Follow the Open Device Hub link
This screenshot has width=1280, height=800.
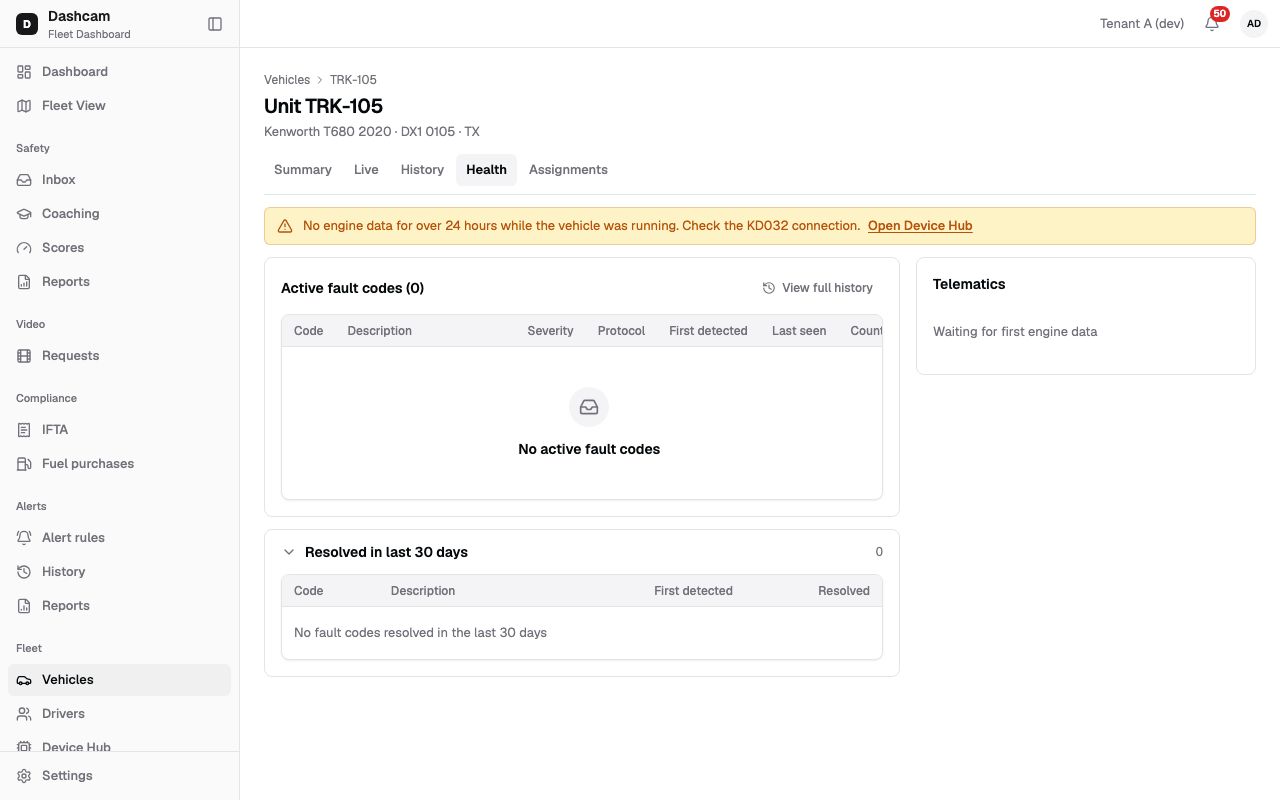(x=920, y=226)
